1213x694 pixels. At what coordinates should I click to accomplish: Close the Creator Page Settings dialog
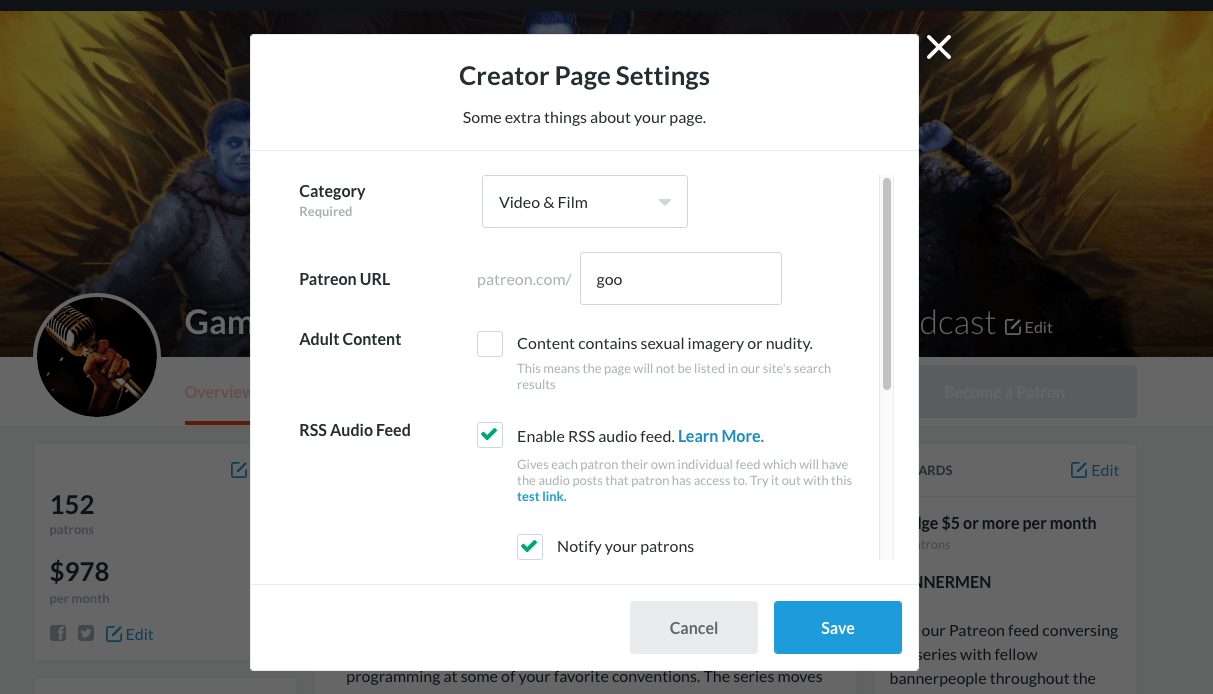938,47
